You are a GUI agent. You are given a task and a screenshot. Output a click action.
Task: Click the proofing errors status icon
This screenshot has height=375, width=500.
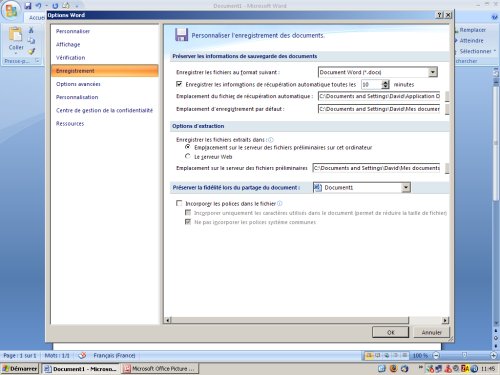pyautogui.click(x=82, y=356)
